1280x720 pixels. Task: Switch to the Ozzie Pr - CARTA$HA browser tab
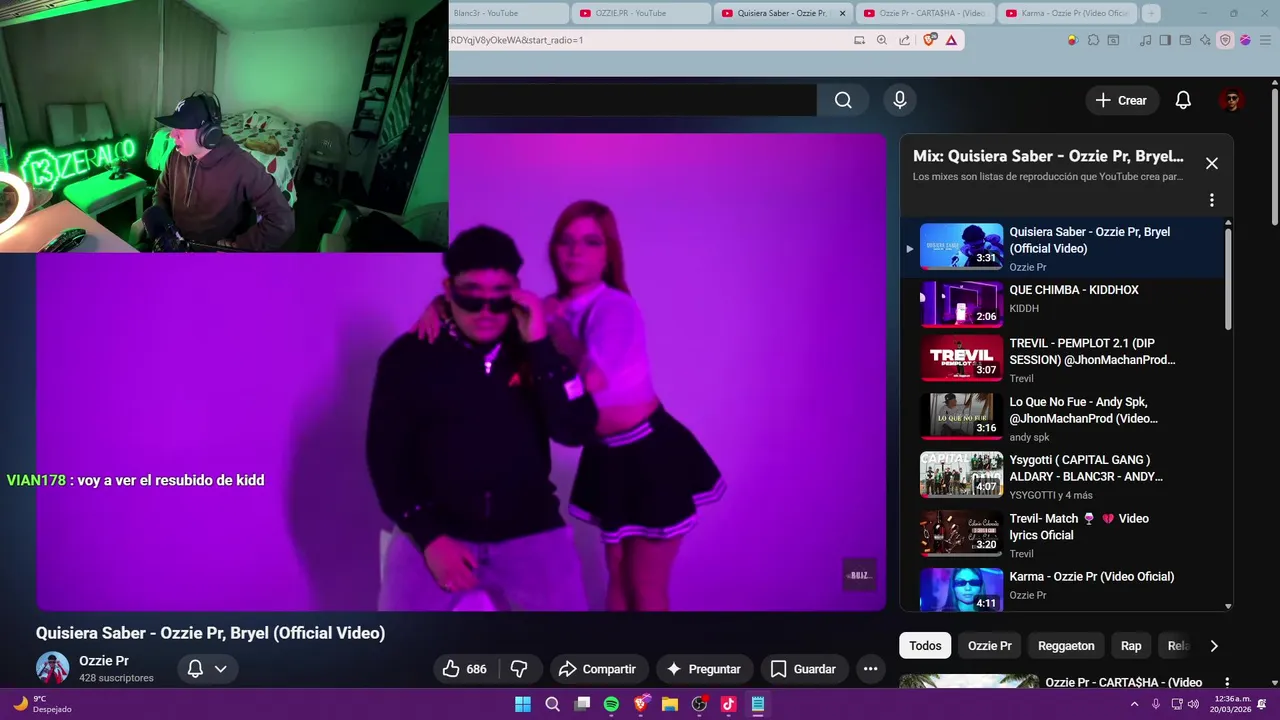point(925,13)
